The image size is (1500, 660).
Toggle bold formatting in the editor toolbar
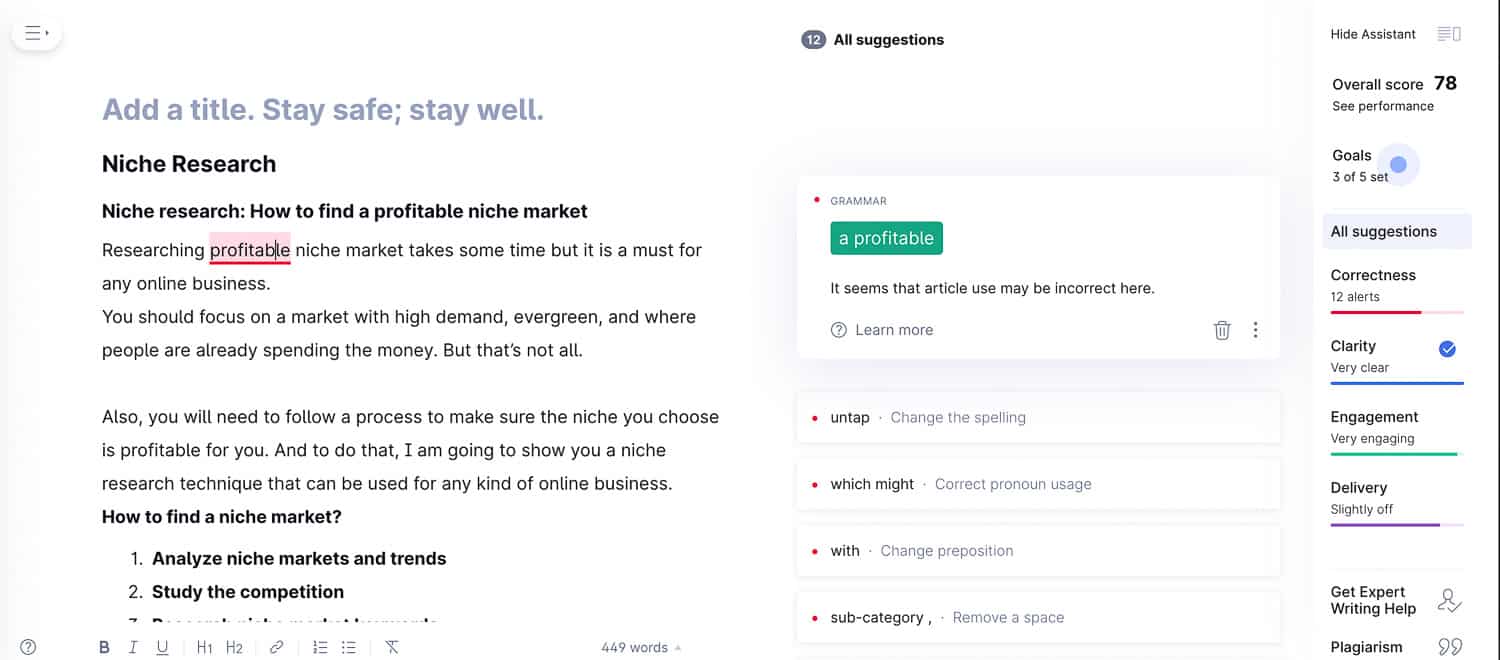point(104,647)
